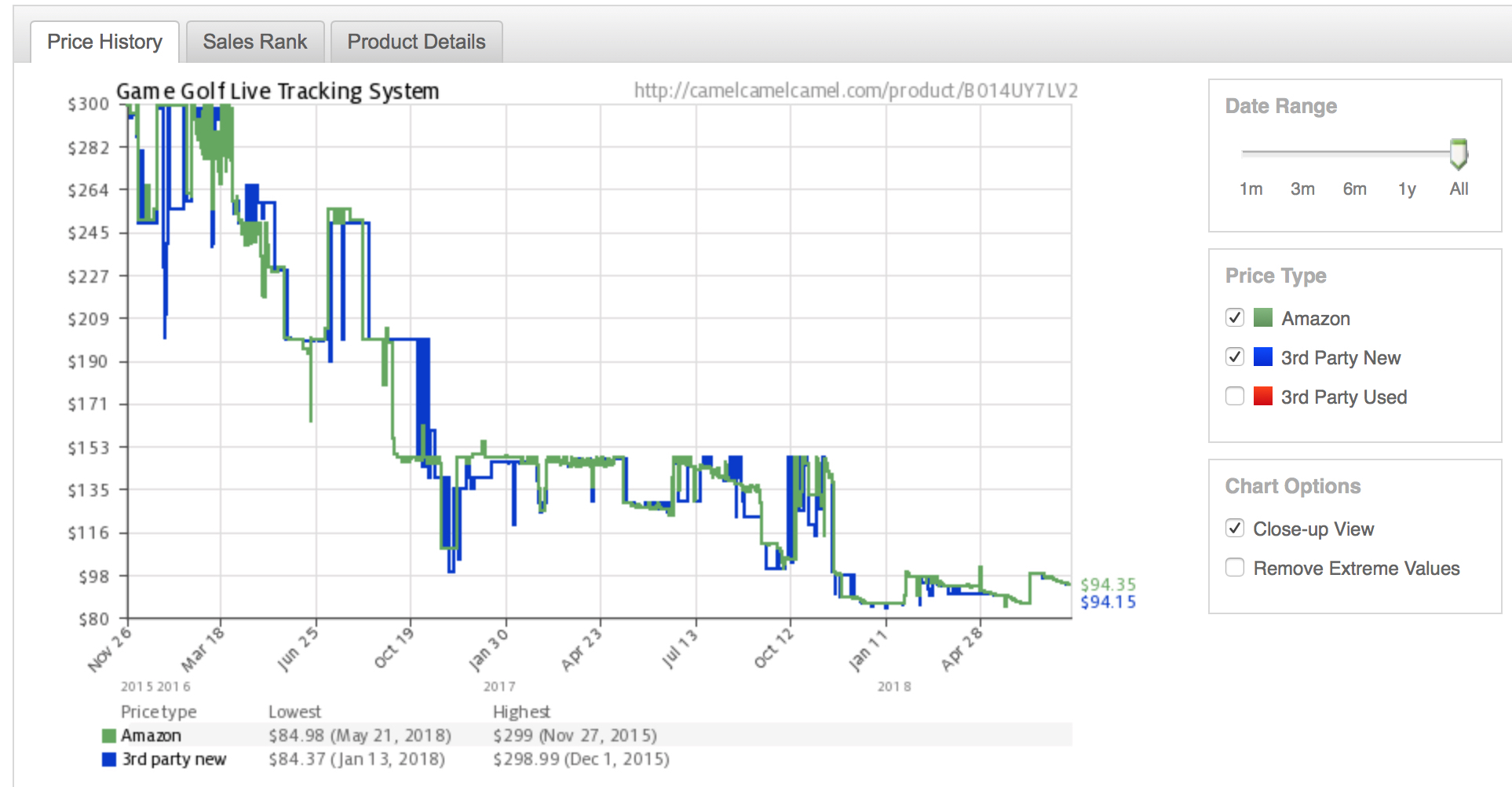Click the blue 3rd party new legend square
Viewport: 1512px width, 787px height.
109,760
